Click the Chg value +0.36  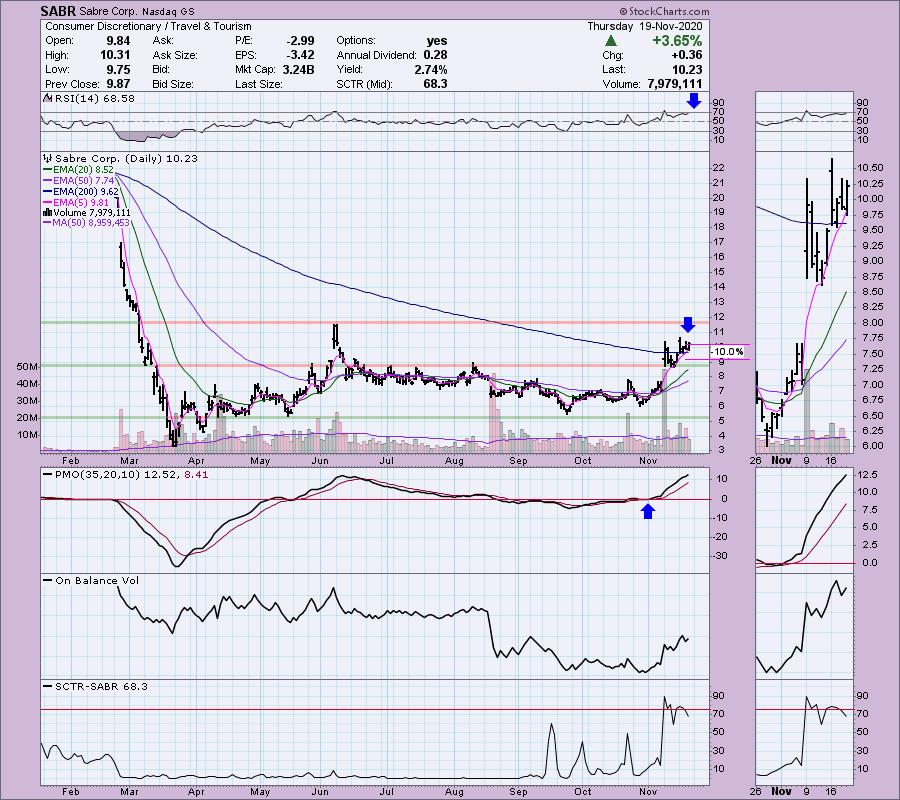click(688, 55)
